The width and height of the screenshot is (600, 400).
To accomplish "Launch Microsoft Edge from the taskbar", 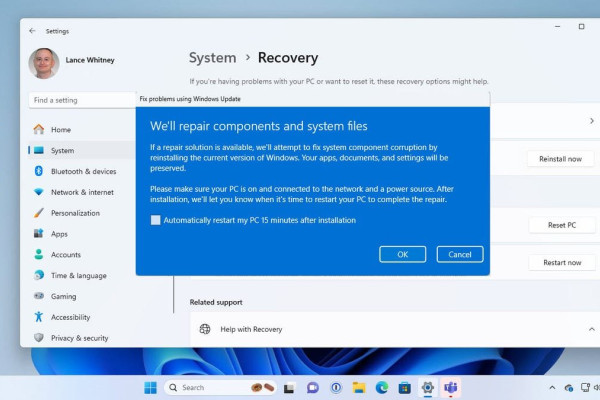I will (382, 388).
